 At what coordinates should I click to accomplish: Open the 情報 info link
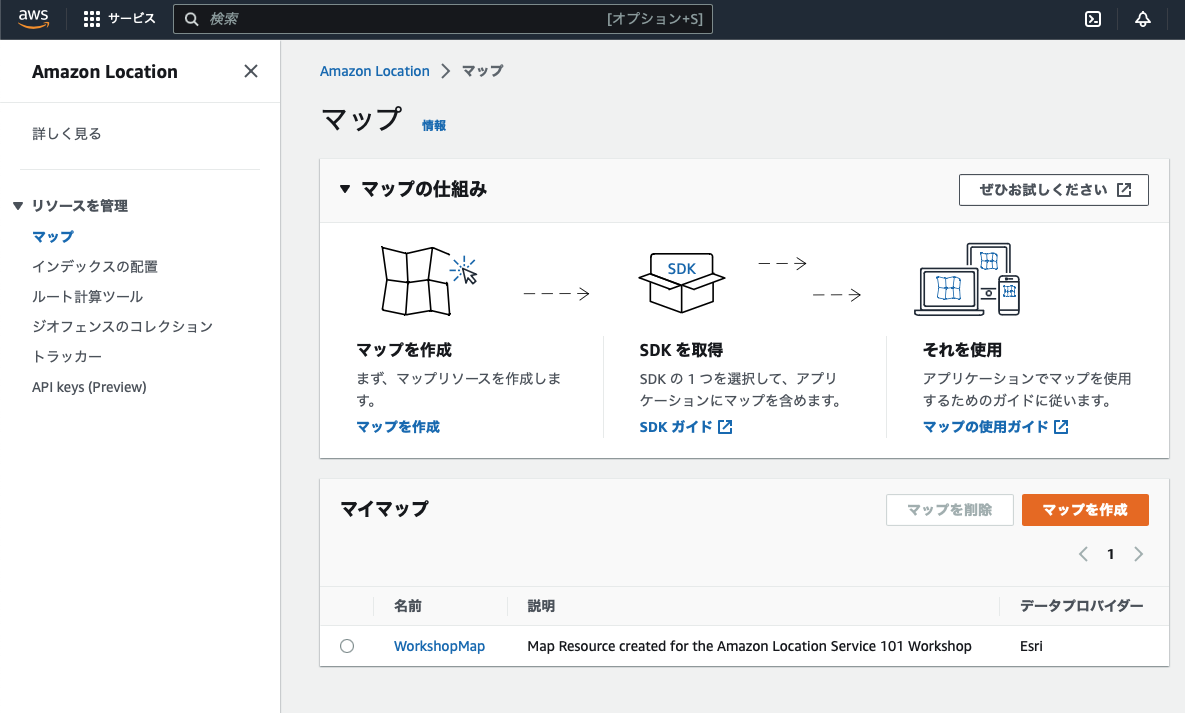434,126
